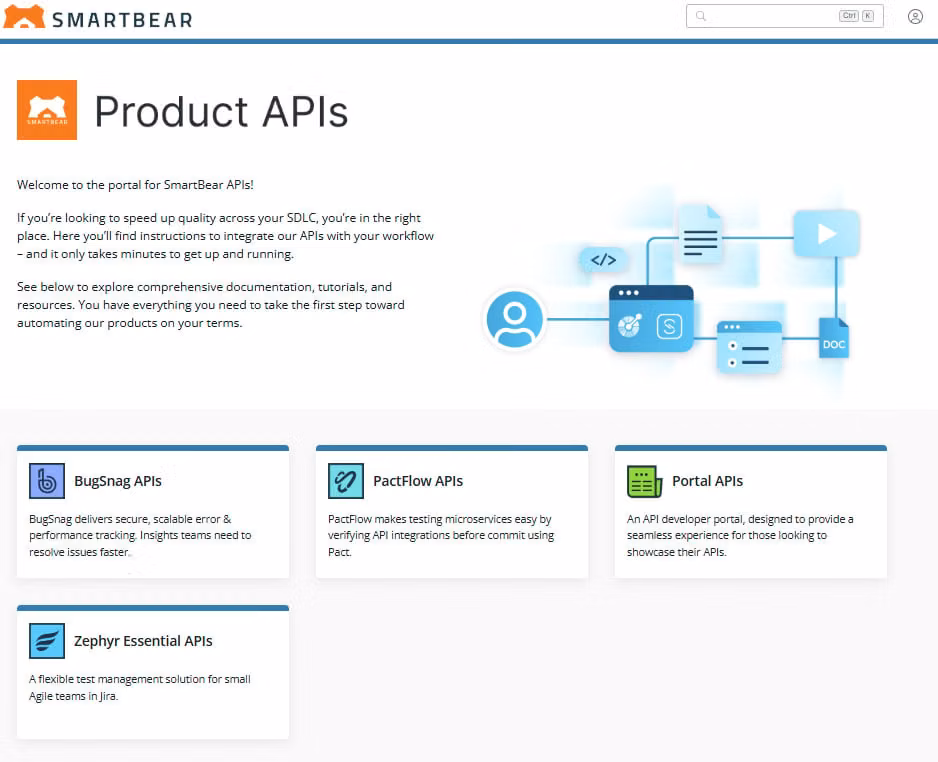Open the user account profile icon
Image resolution: width=938 pixels, height=762 pixels.
(x=915, y=16)
